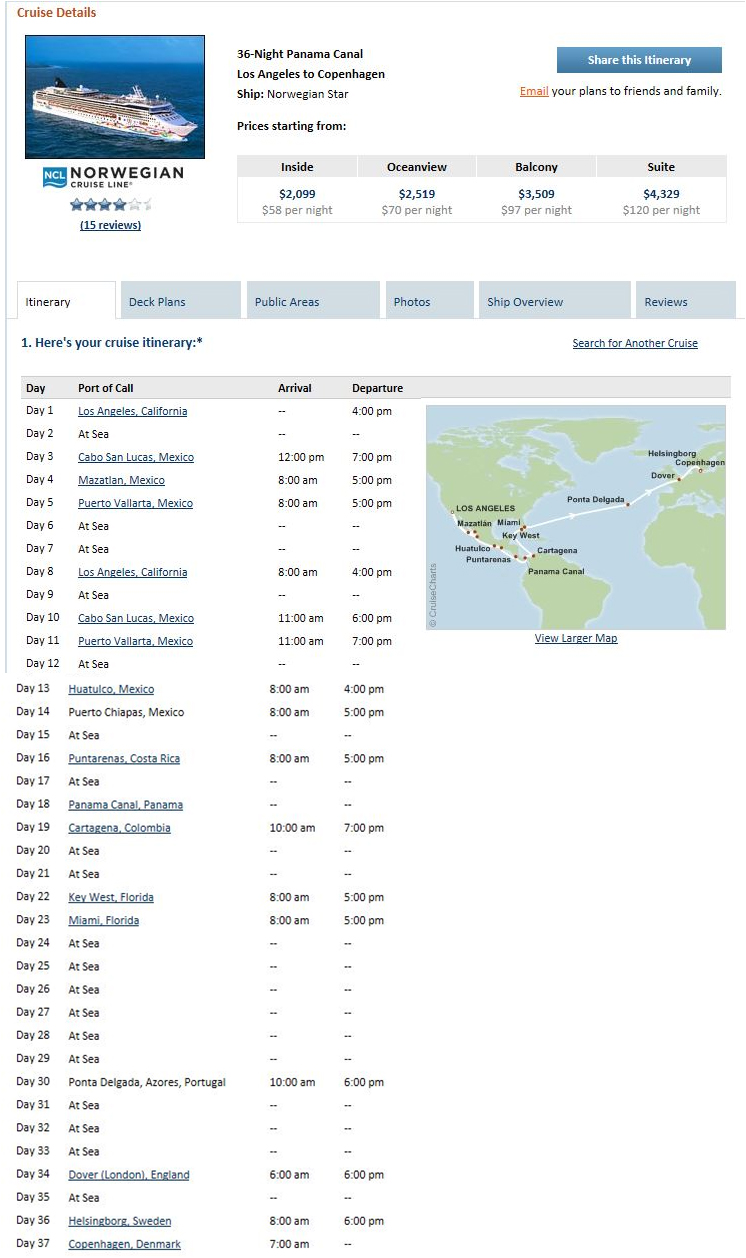Click the Cruise Details heading
Screen dimensions: 746x1258
[x=57, y=13]
